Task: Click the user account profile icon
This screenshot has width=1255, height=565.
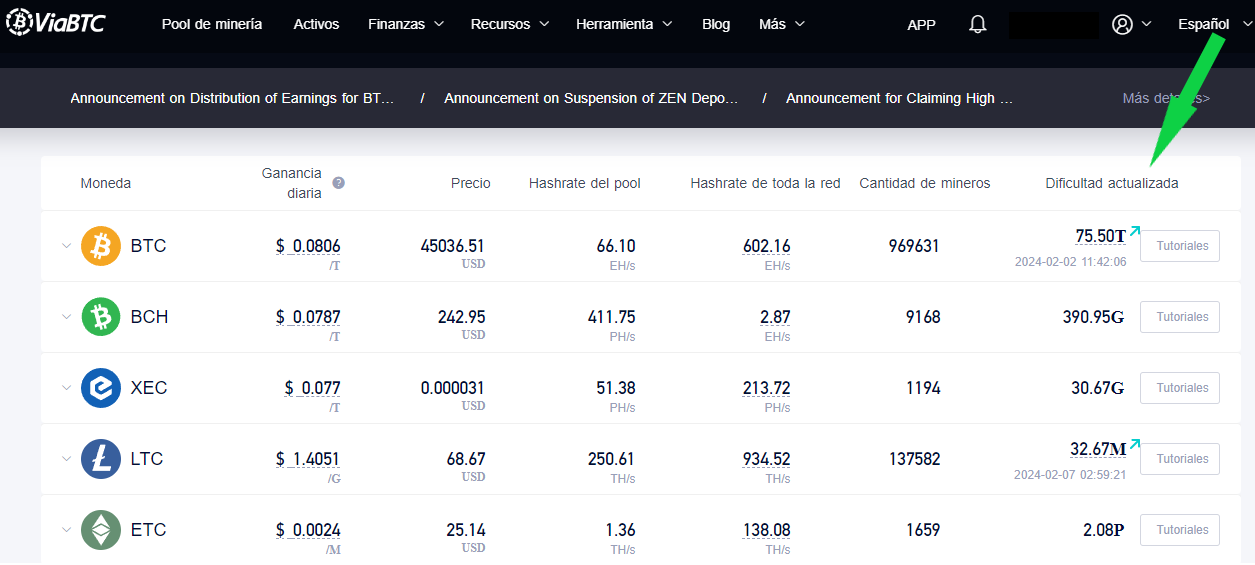Action: [x=1122, y=24]
